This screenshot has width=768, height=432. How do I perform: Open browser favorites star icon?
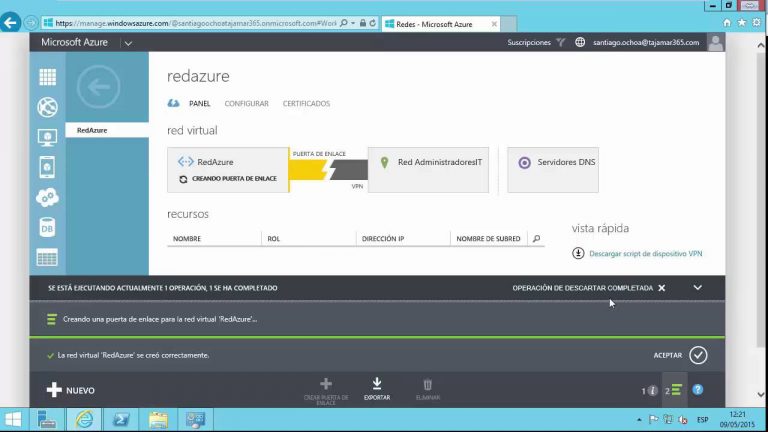pos(742,23)
